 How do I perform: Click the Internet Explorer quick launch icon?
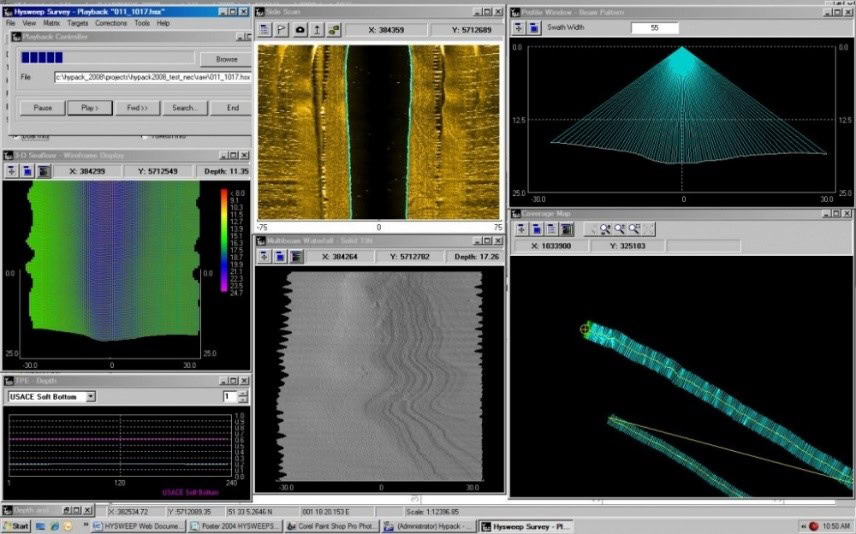click(54, 526)
